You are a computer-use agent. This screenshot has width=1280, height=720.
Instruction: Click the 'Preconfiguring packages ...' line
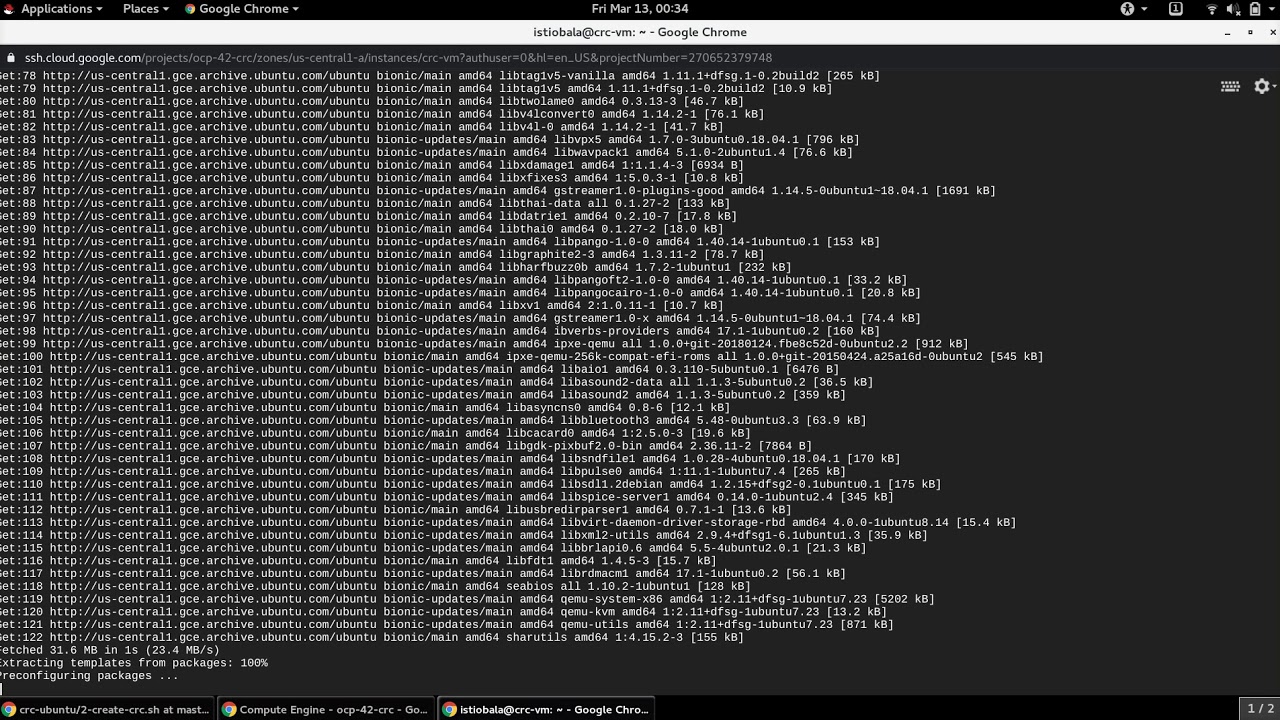tap(89, 676)
